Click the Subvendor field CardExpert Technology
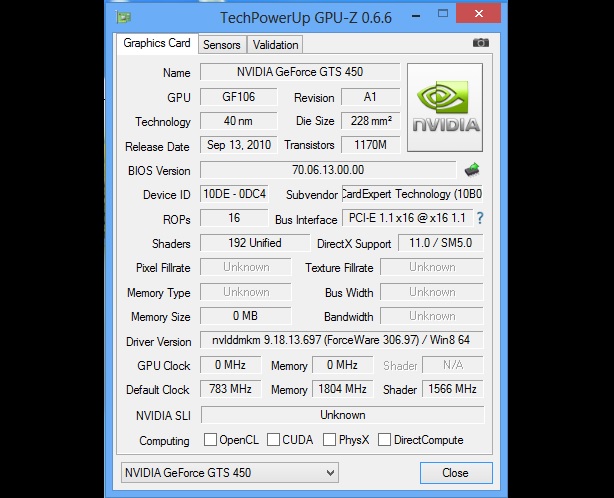 click(x=412, y=194)
